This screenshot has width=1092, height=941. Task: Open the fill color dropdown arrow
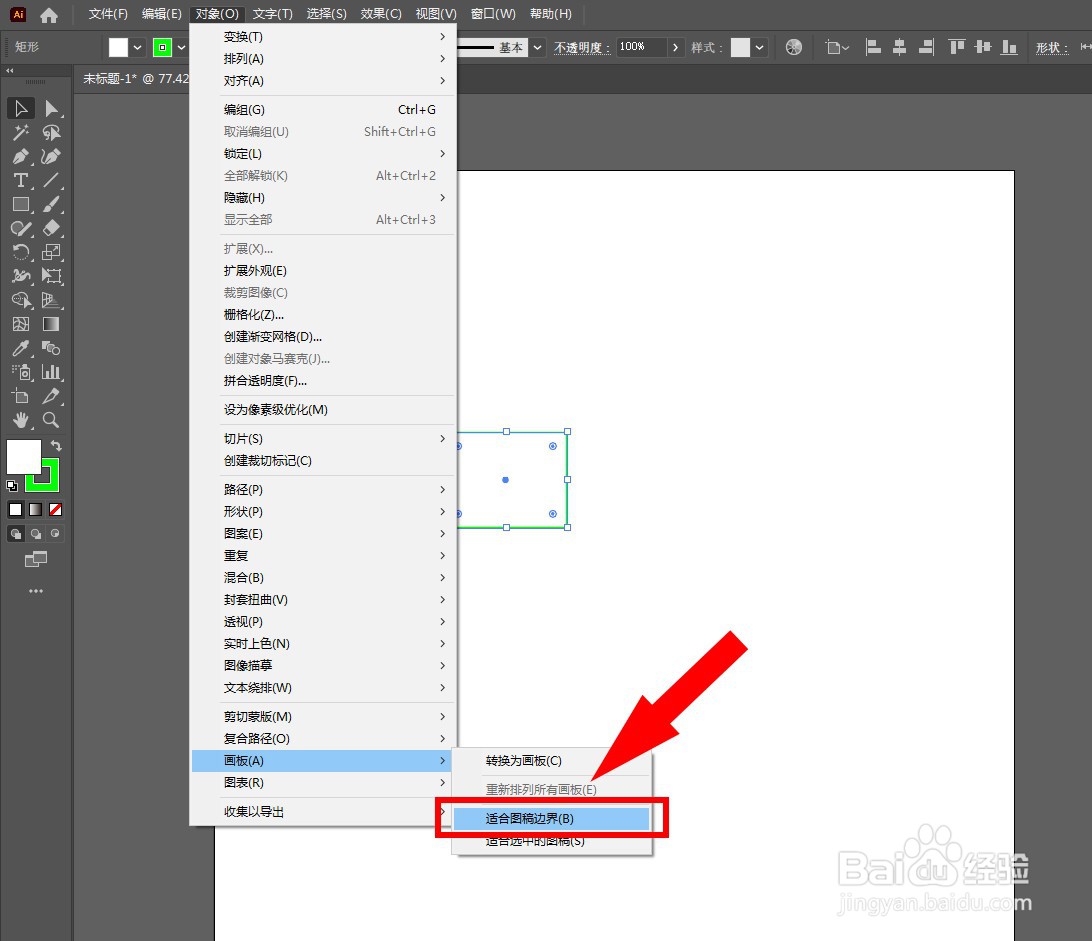[137, 47]
